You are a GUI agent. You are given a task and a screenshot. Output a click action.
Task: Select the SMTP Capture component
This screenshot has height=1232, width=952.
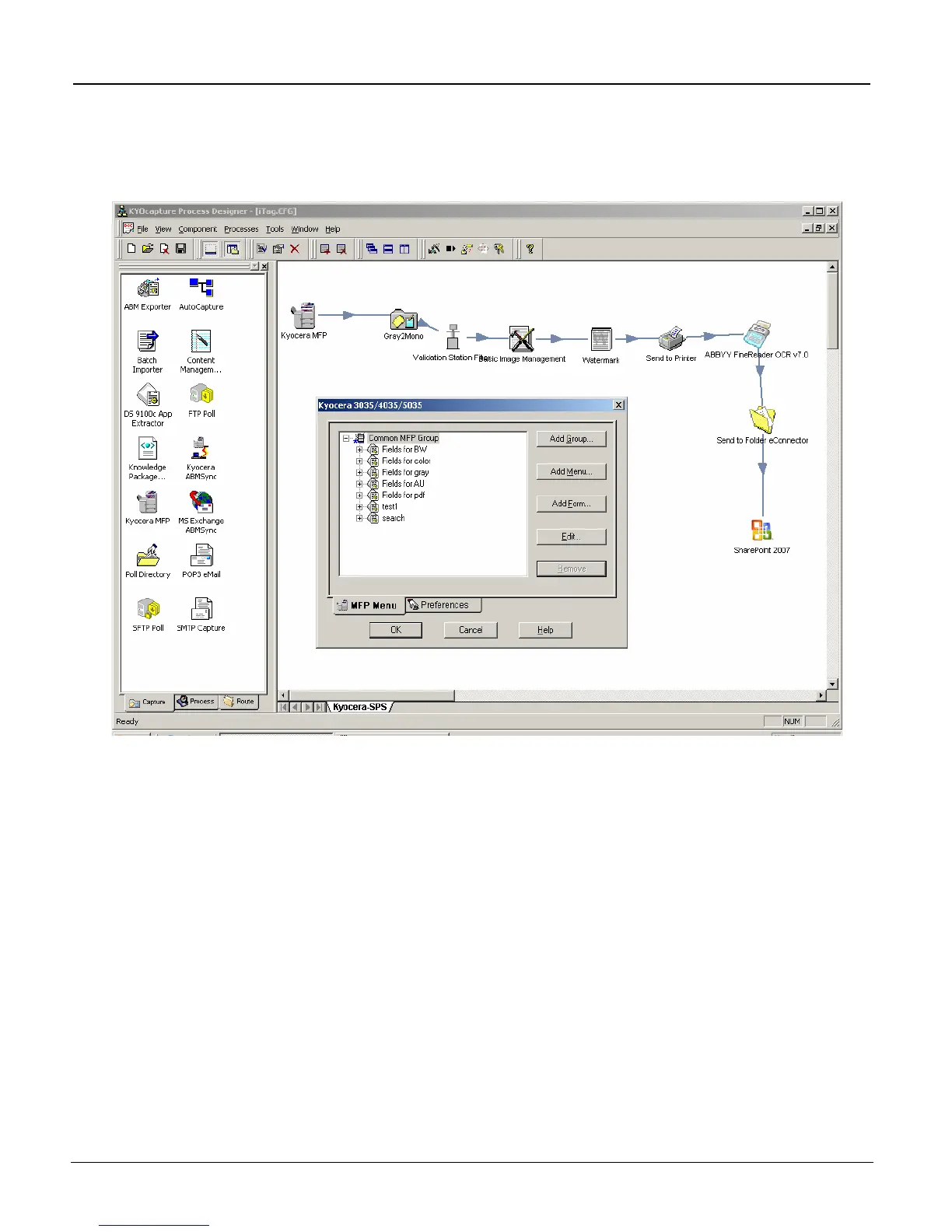201,614
